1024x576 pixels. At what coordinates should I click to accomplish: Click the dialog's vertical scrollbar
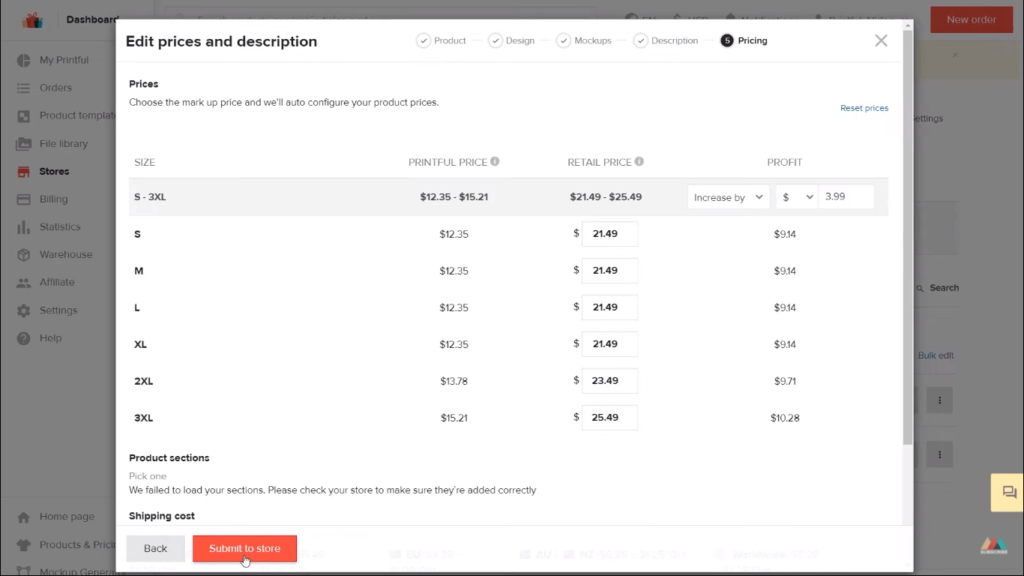pos(908,238)
